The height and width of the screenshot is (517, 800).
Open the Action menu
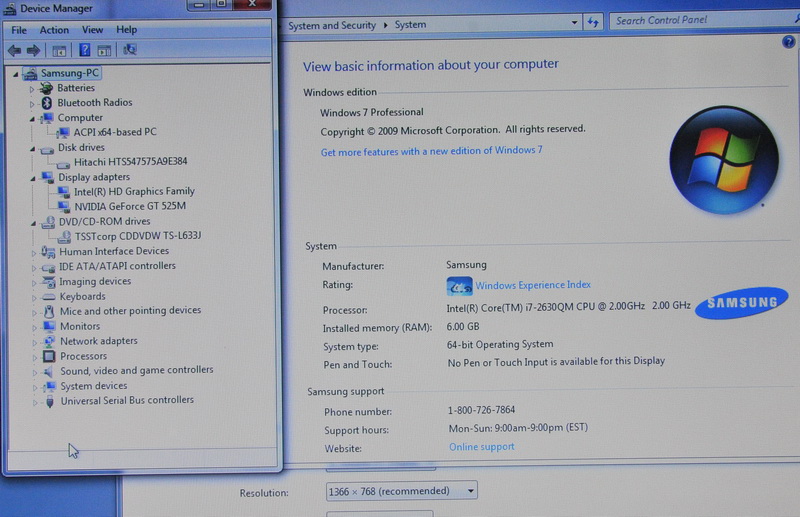coord(54,30)
